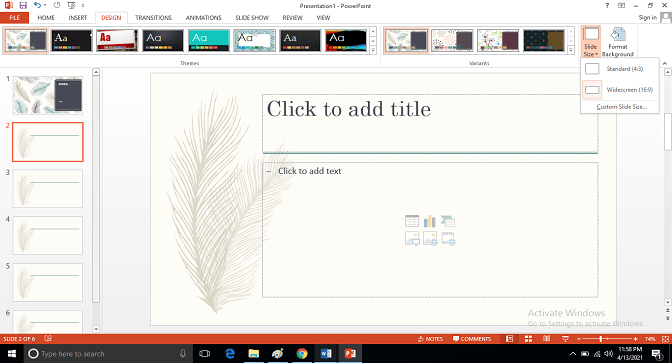Switch to the HOME tab
This screenshot has height=363, width=672.
46,18
